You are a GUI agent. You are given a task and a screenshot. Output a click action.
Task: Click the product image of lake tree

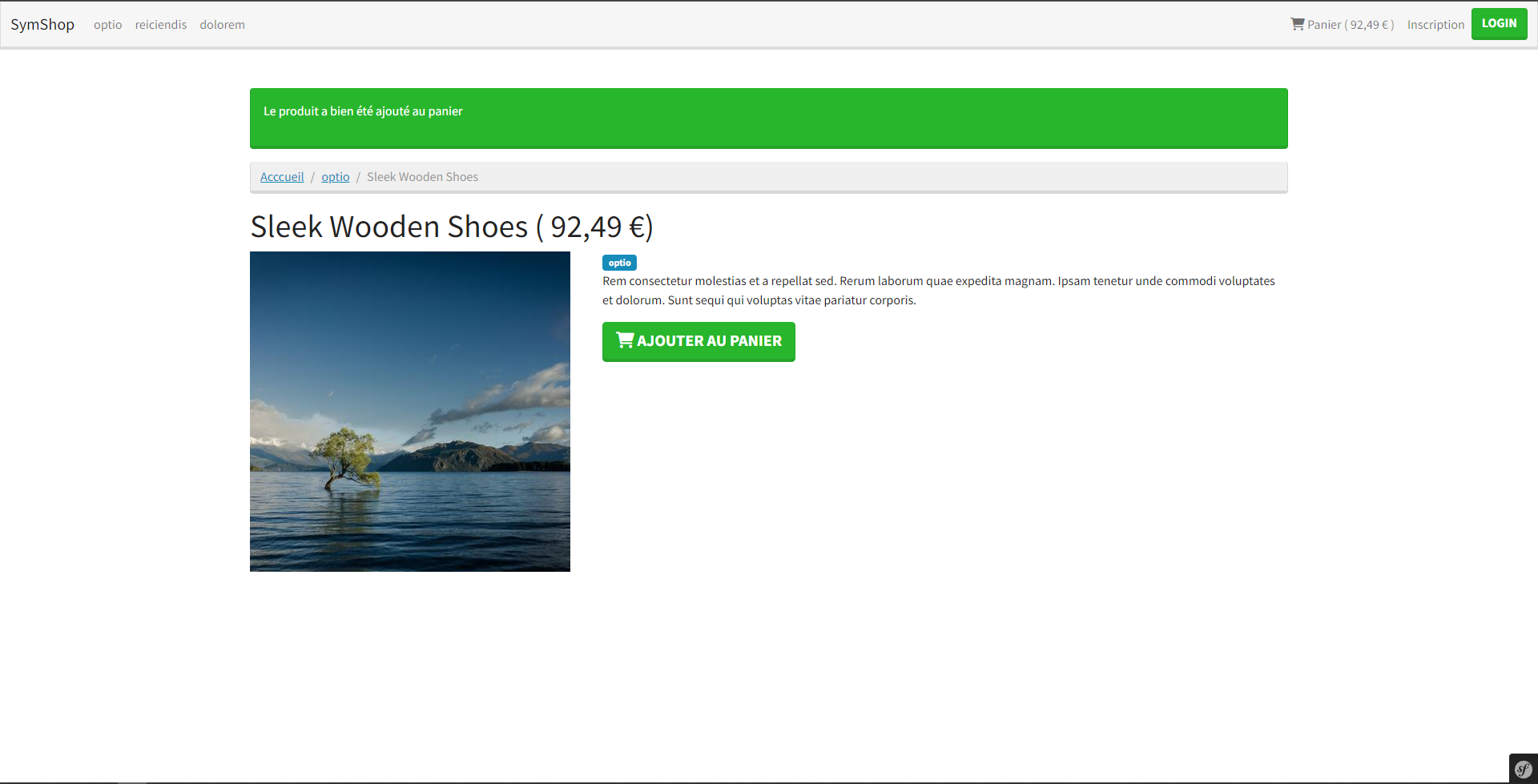click(410, 412)
